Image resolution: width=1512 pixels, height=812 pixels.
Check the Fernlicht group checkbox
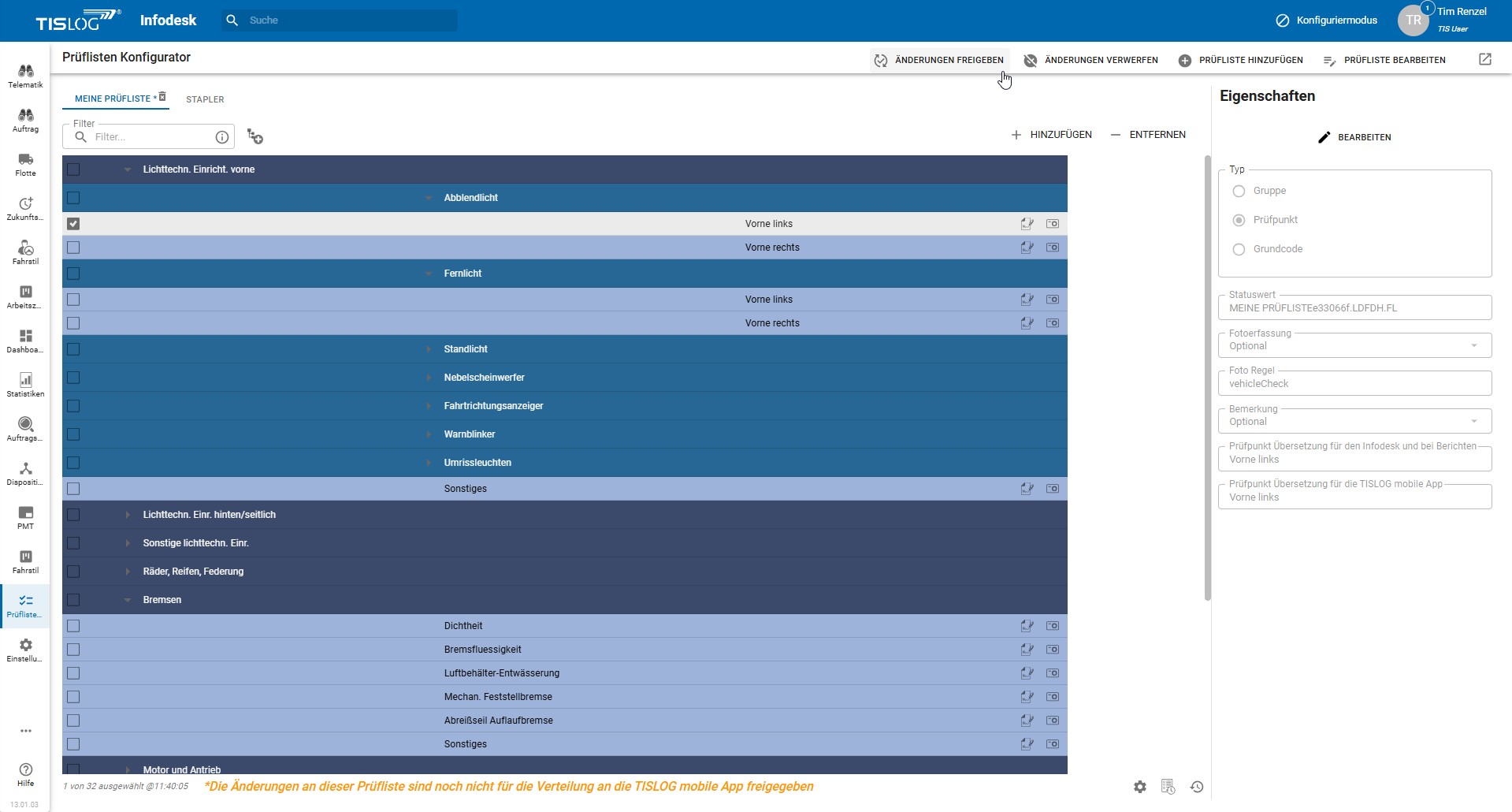tap(73, 274)
